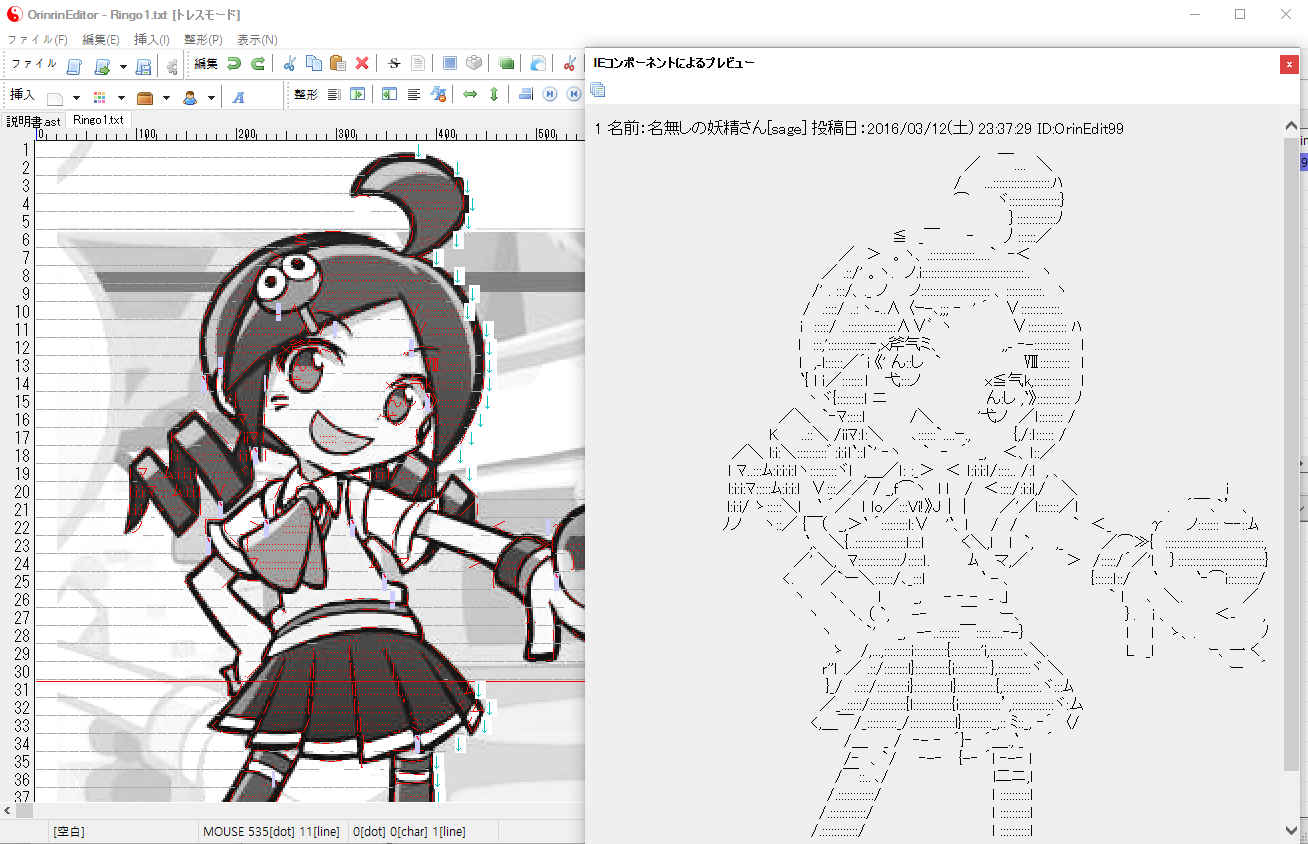The width and height of the screenshot is (1308, 844).
Task: Click the green horizontal double-arrow icon
Action: coord(469,95)
